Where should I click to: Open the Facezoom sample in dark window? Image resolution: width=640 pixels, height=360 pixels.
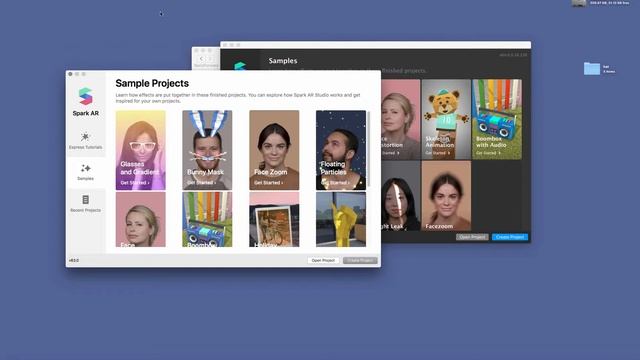click(x=446, y=196)
